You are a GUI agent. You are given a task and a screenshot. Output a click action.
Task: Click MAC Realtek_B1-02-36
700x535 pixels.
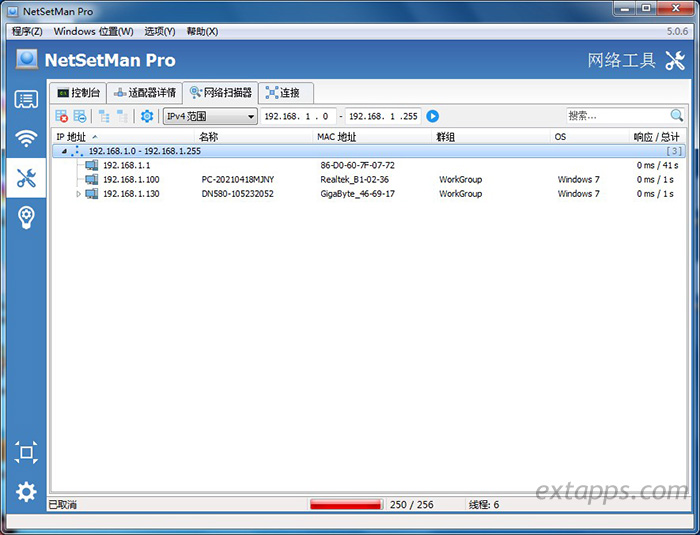(x=354, y=180)
